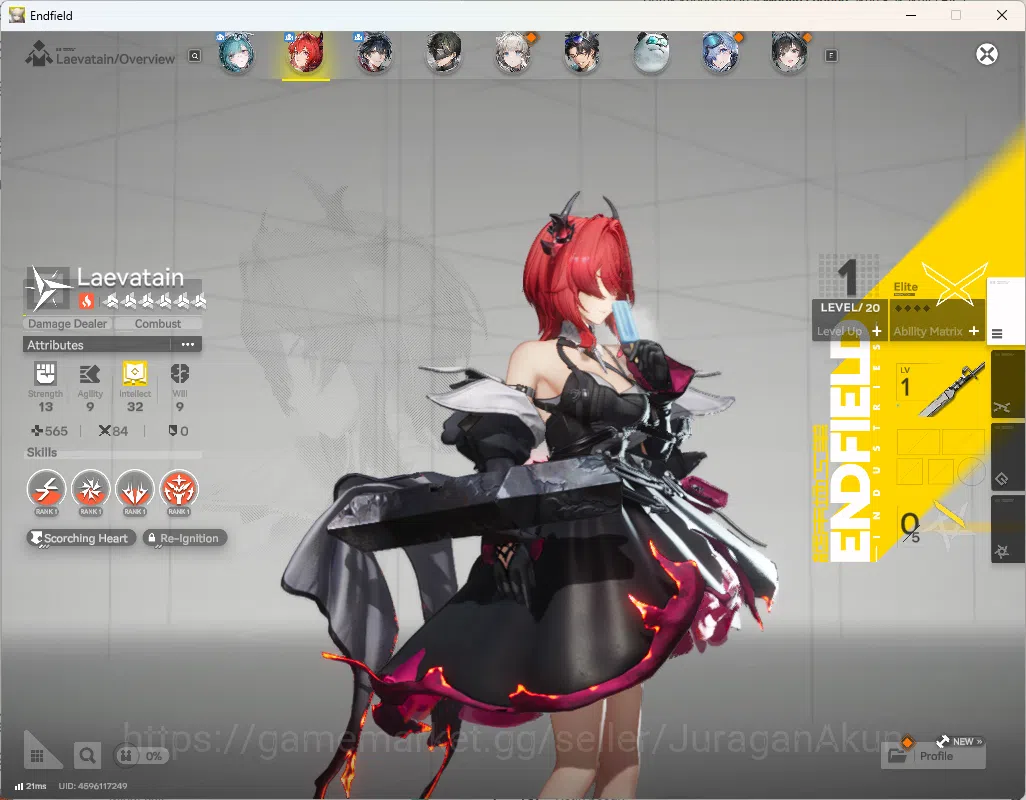
Task: Open the top-left empty gear slot
Action: click(x=918, y=442)
